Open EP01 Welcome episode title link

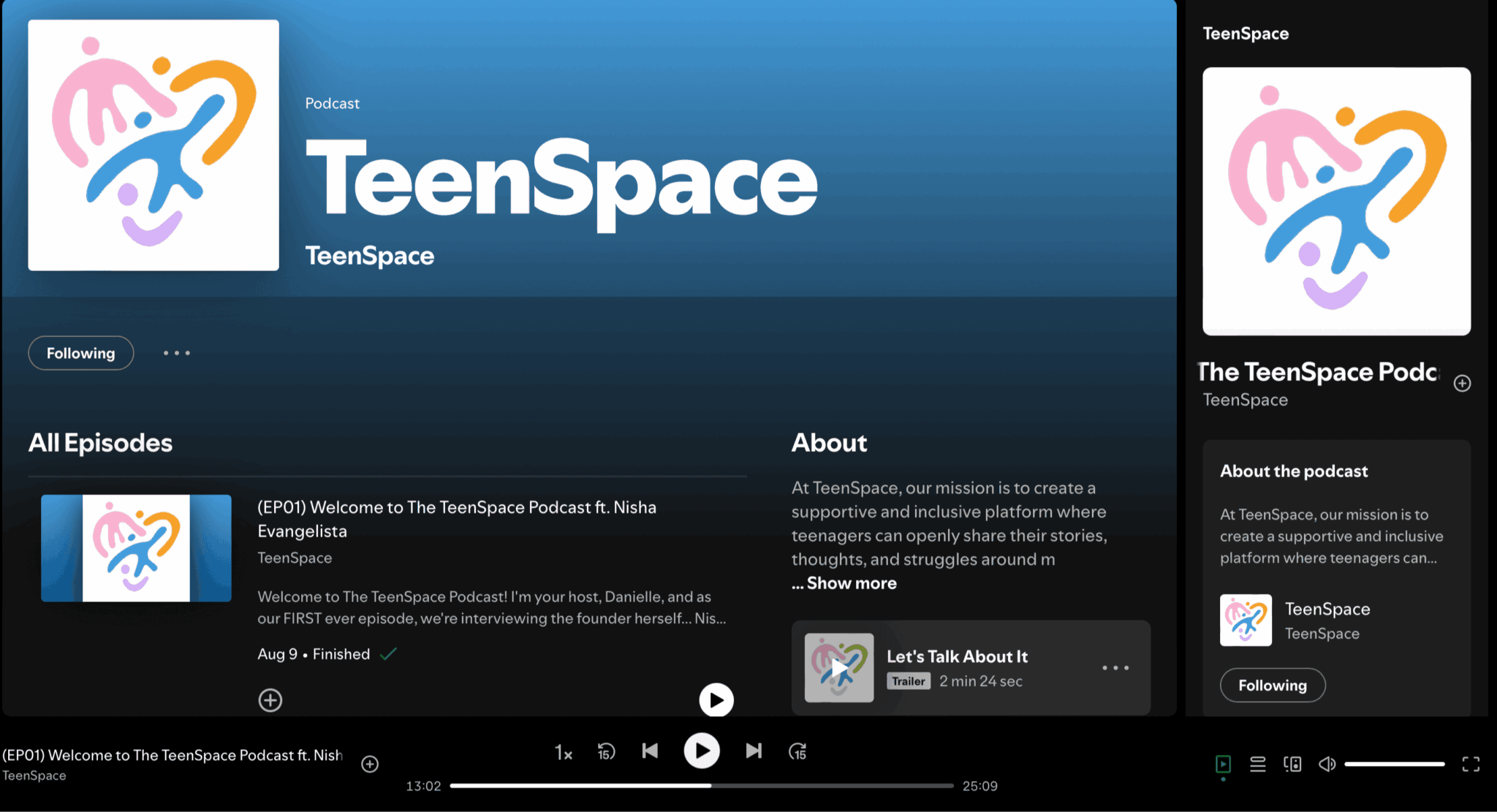(456, 508)
